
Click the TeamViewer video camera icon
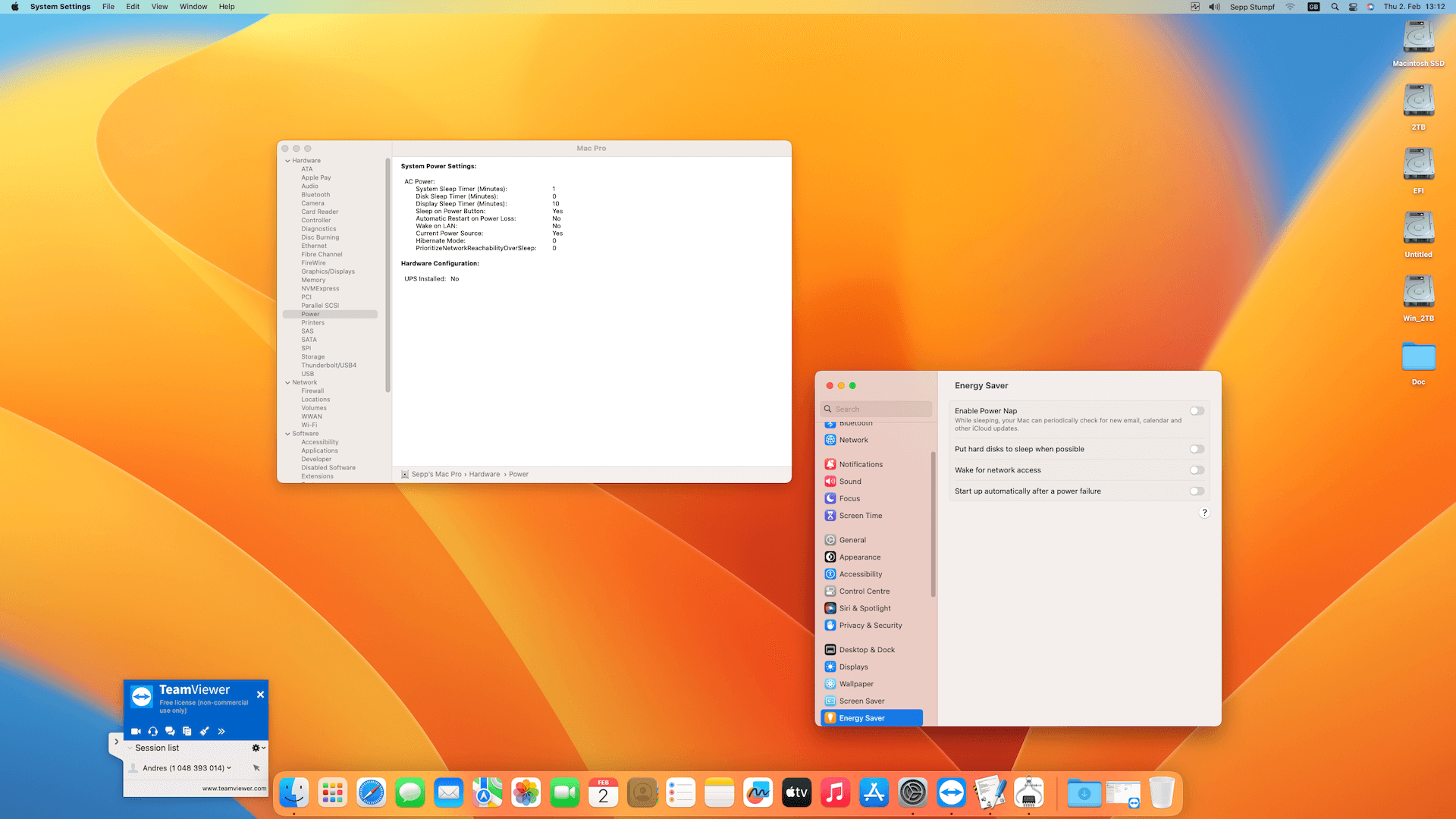136,732
